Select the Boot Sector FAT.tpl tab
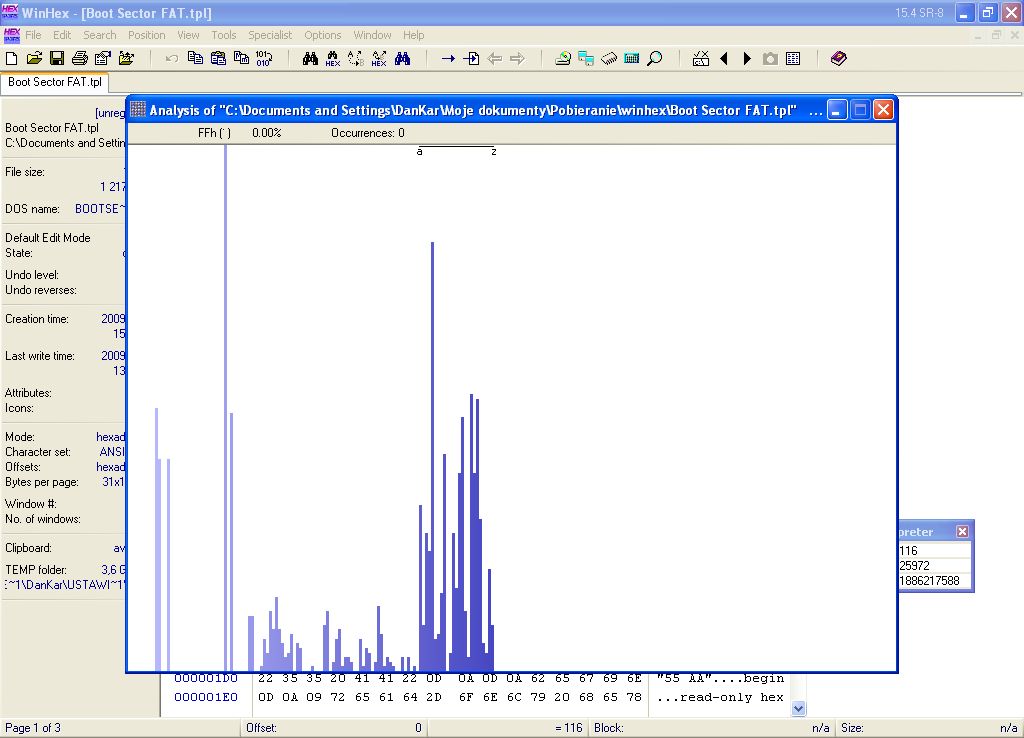Screen dimensions: 1024x738 (55, 82)
